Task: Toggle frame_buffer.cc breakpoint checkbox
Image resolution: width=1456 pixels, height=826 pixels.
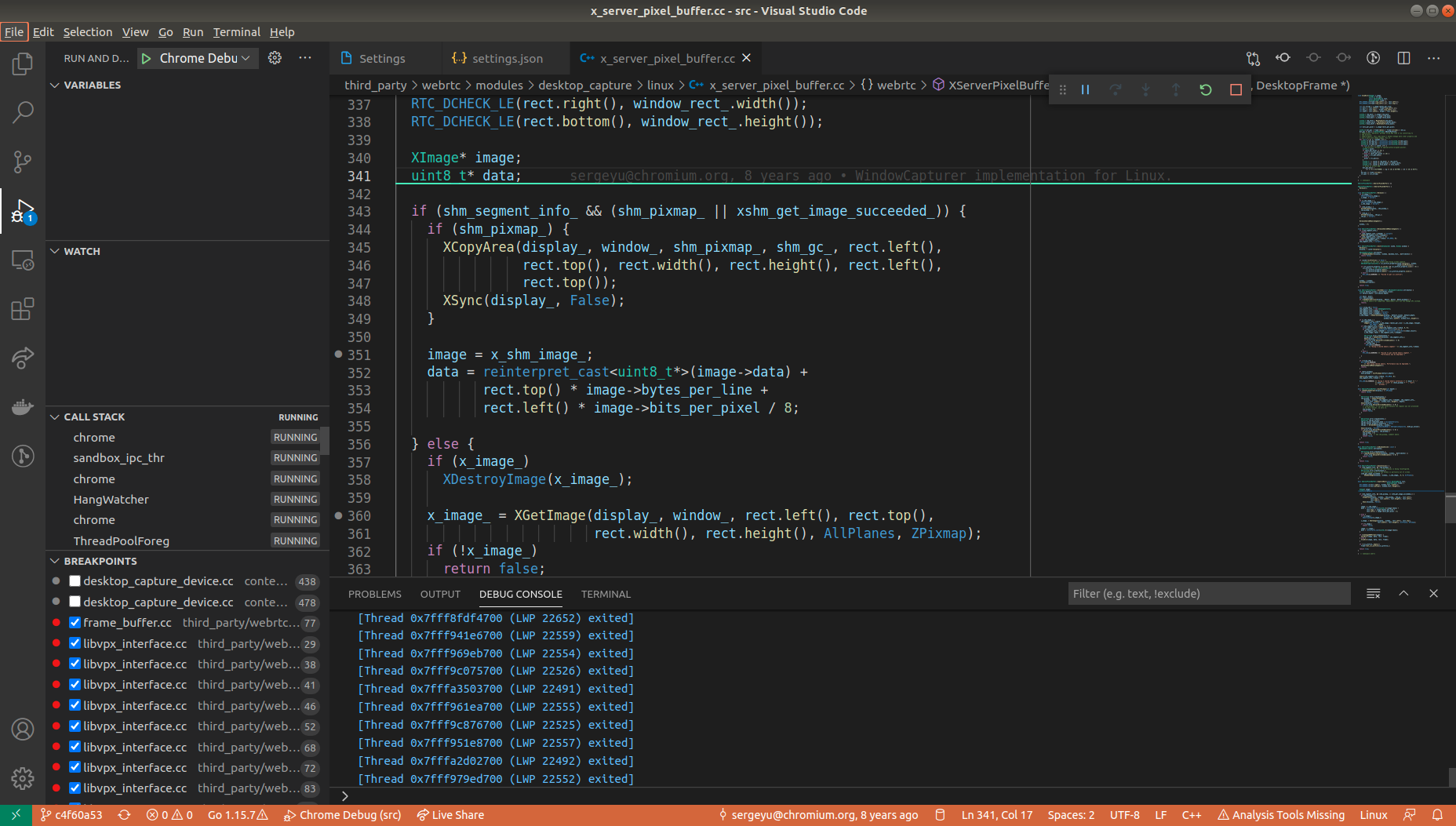Action: (x=75, y=623)
